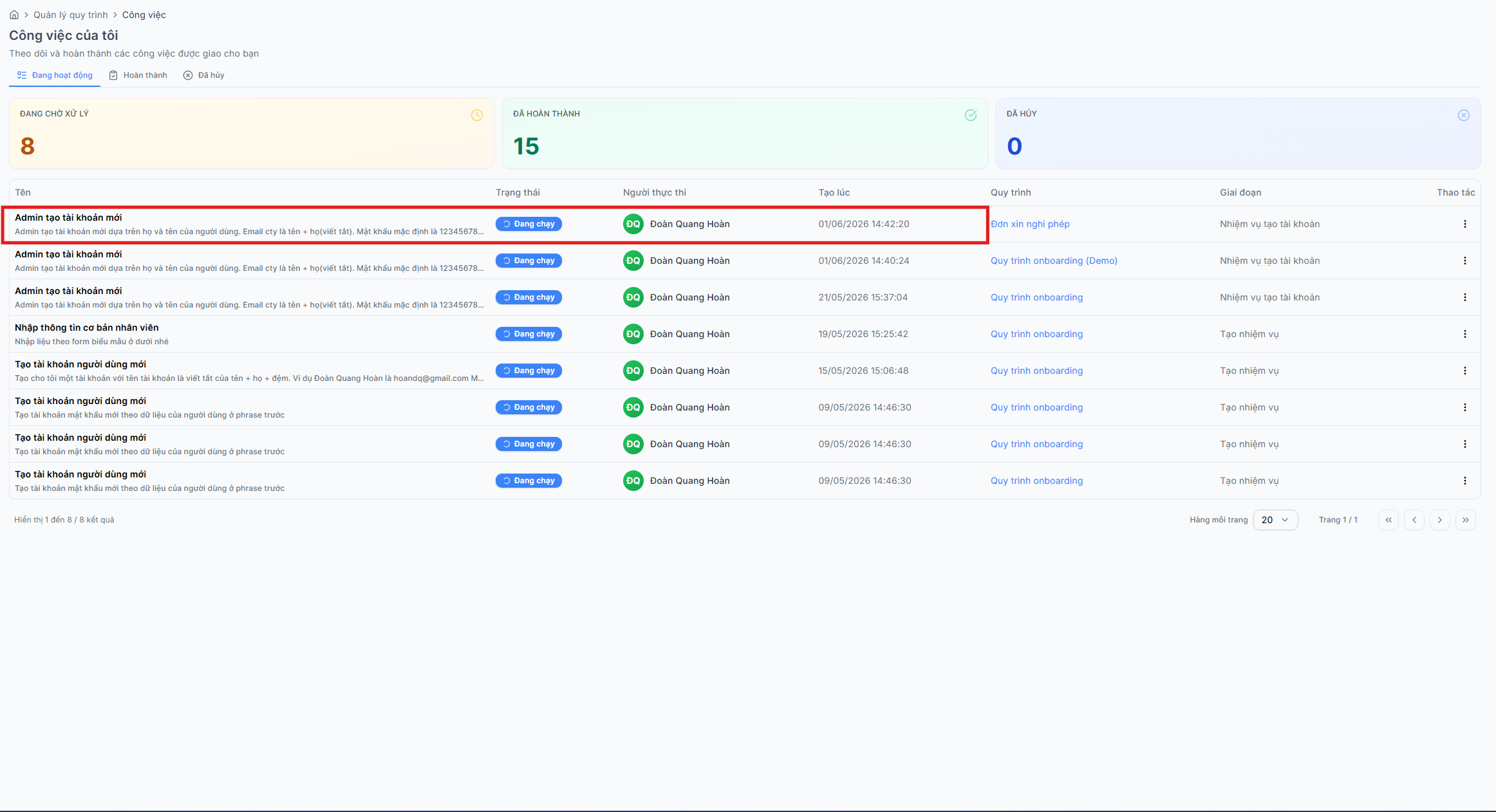Click Quy trình column header
The width and height of the screenshot is (1496, 812).
1011,192
